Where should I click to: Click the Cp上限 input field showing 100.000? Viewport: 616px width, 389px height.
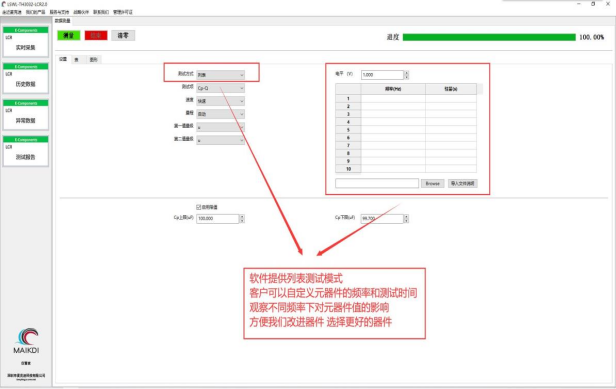[x=218, y=218]
